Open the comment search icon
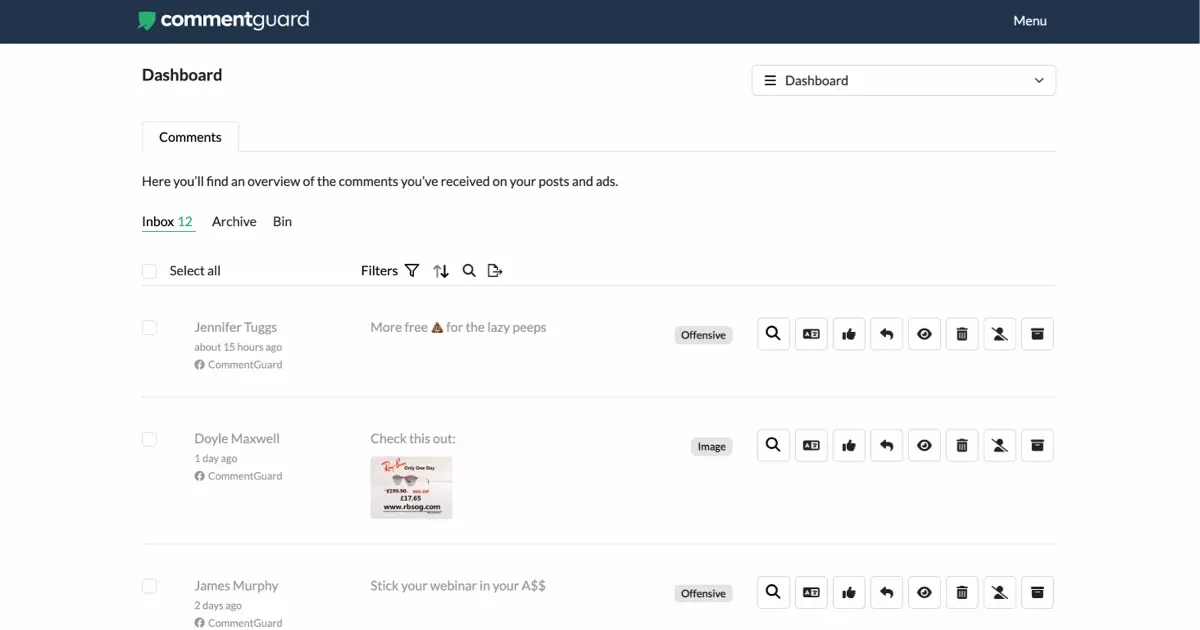 469,270
